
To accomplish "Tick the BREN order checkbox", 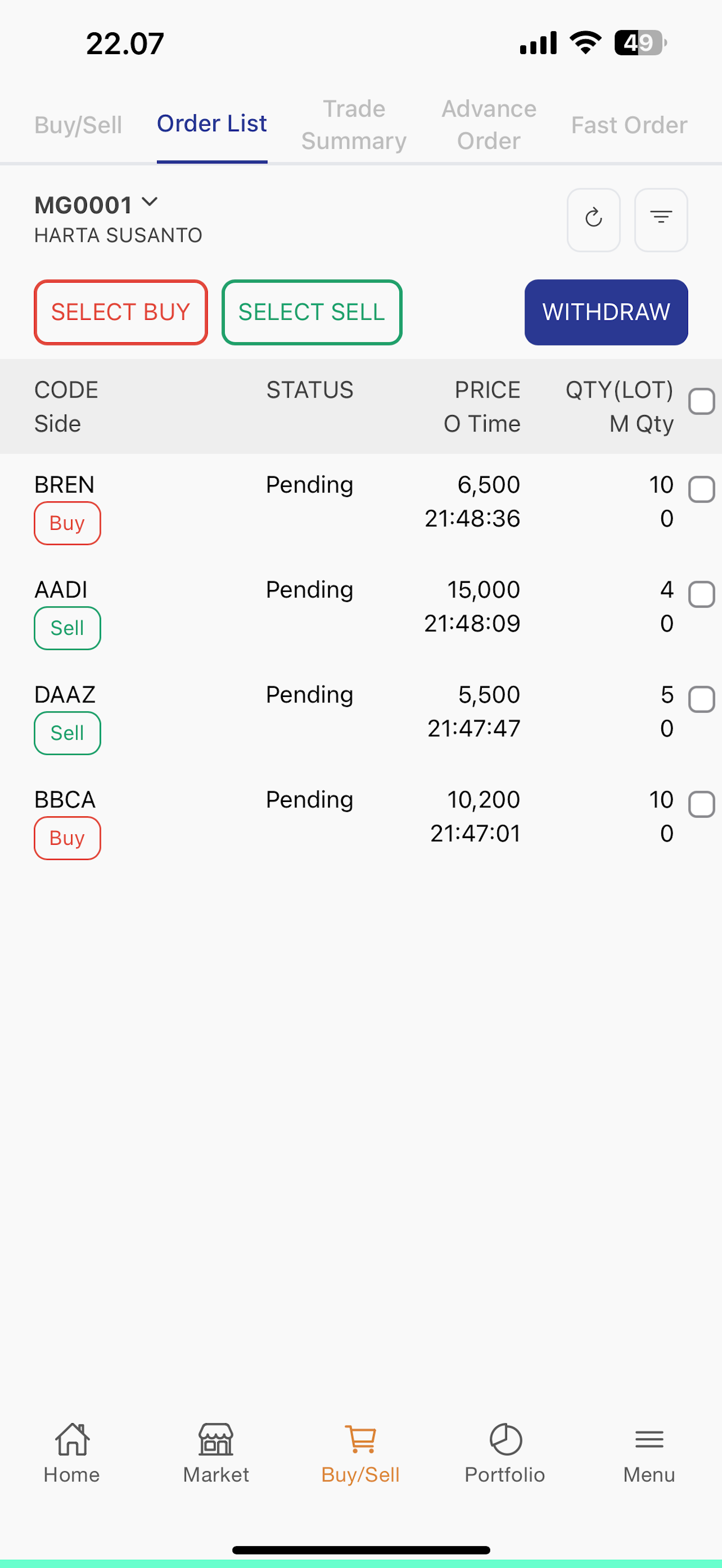I will point(701,490).
